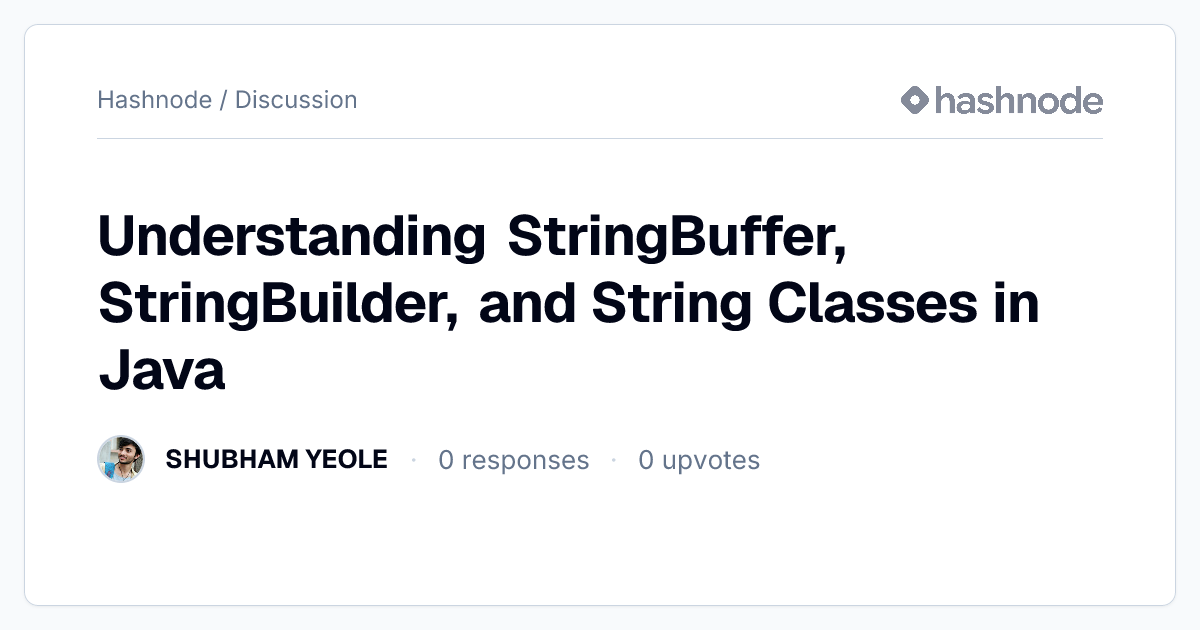Viewport: 1200px width, 630px height.
Task: Click the standalone word "String" before "Classes"
Action: point(671,304)
